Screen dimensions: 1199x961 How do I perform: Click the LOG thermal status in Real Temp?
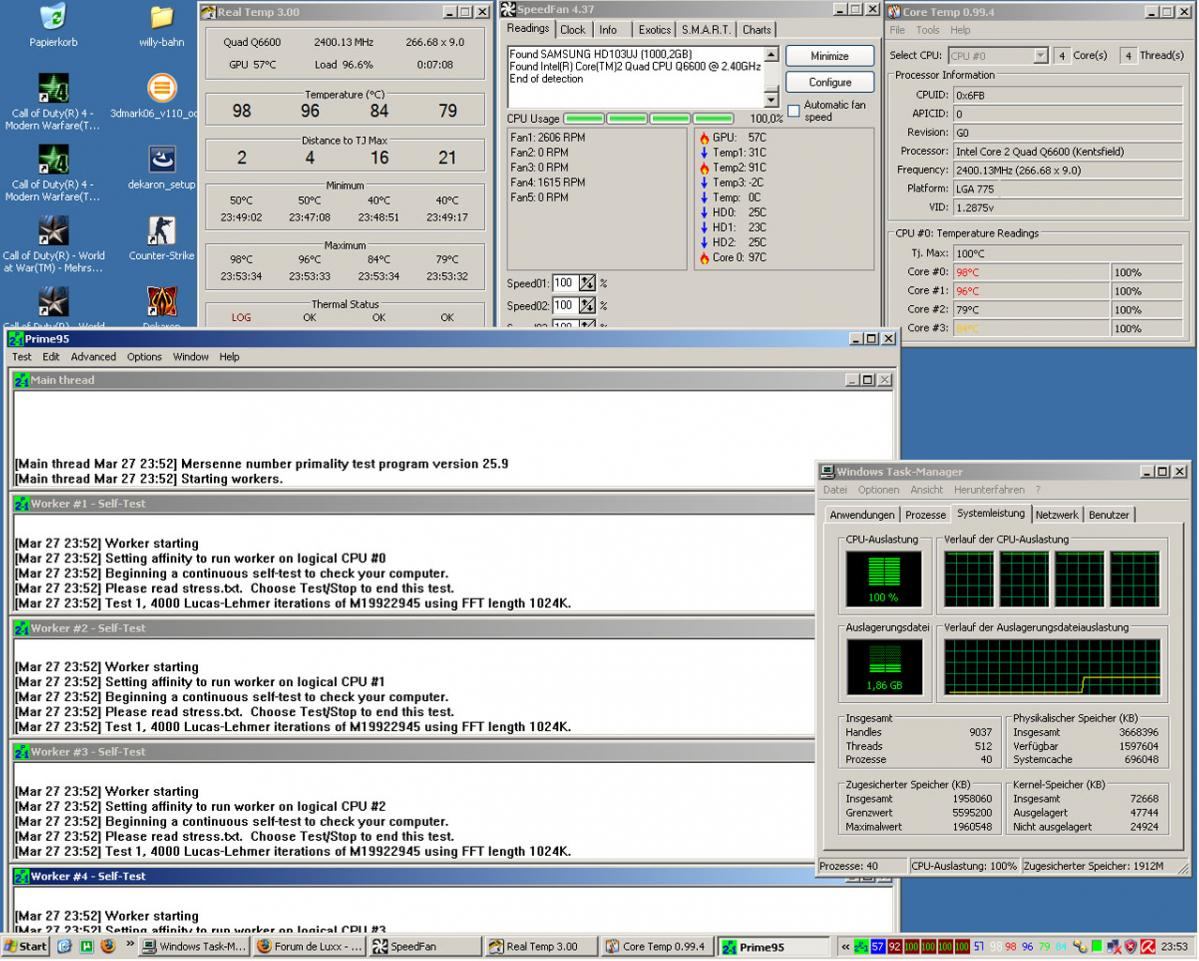point(241,317)
